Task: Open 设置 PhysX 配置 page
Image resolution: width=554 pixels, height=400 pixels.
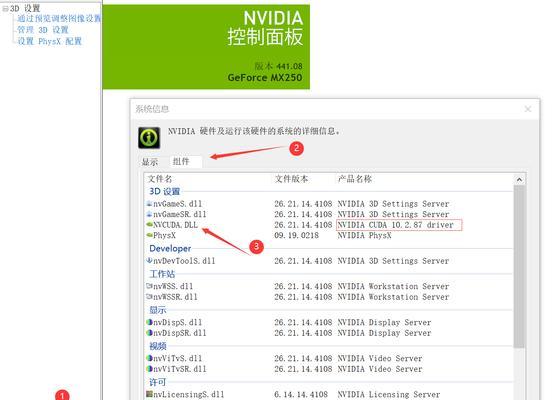Action: (49, 41)
